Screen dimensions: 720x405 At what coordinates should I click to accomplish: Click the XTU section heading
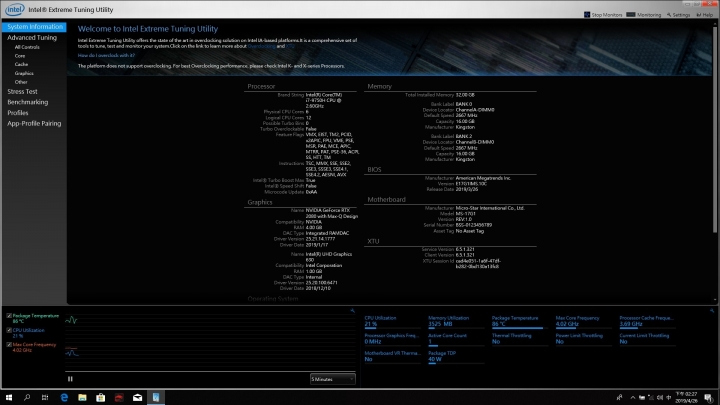373,241
